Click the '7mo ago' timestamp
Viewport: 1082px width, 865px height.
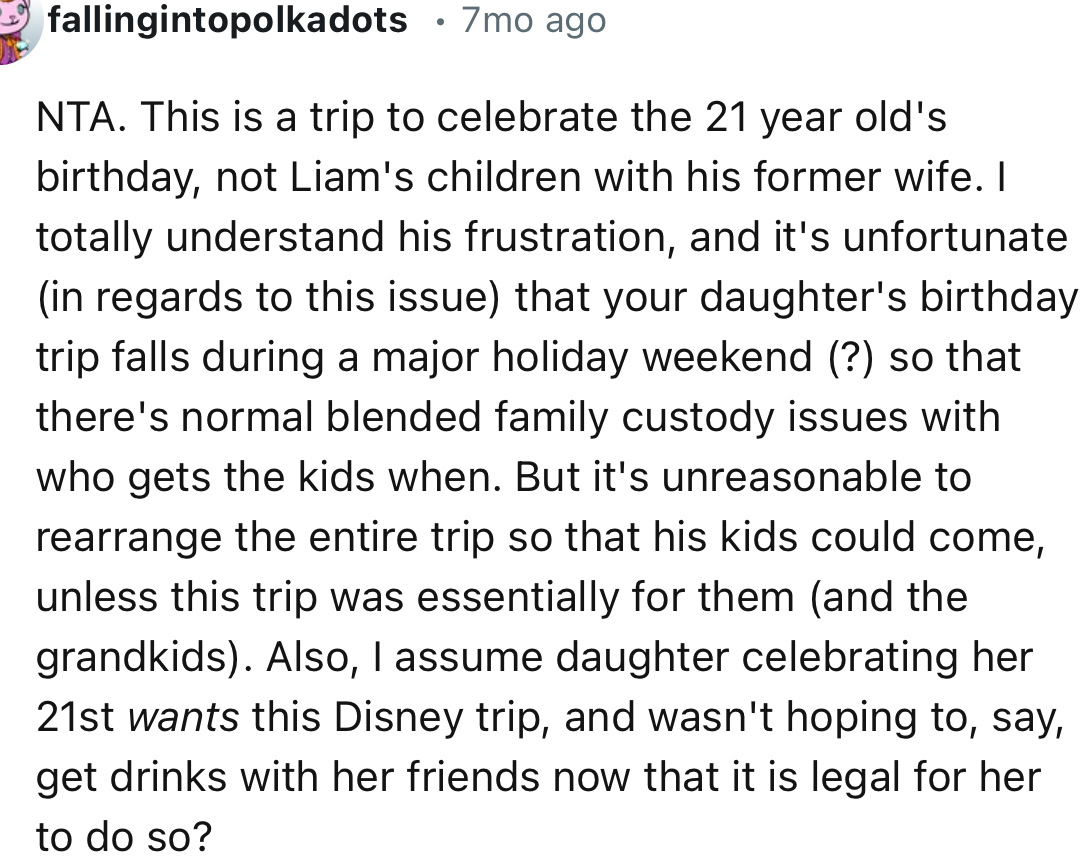tap(533, 20)
